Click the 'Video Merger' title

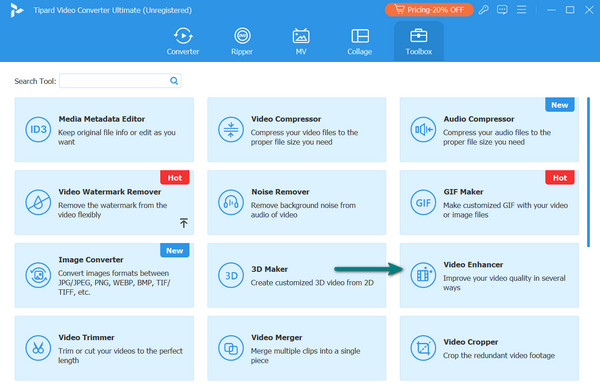click(x=277, y=337)
